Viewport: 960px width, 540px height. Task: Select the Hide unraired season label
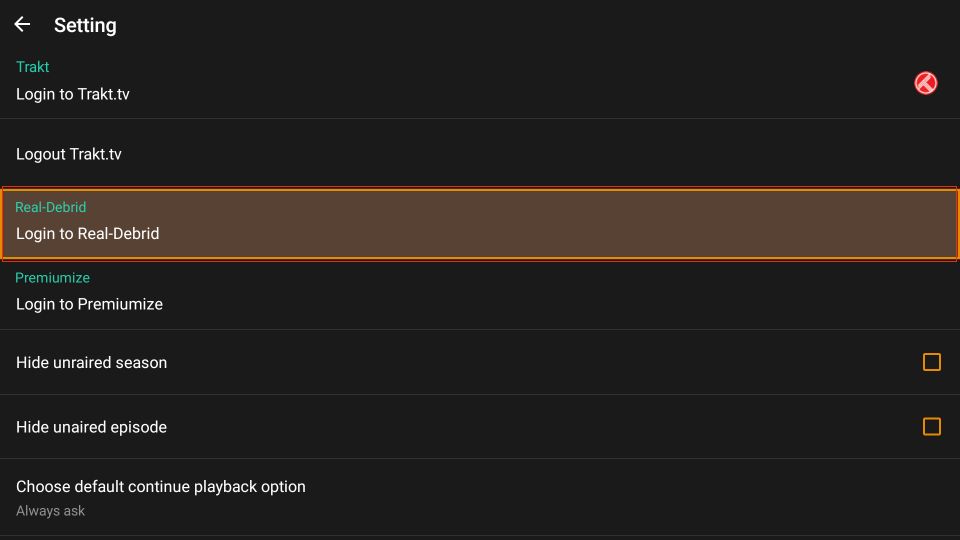(91, 362)
